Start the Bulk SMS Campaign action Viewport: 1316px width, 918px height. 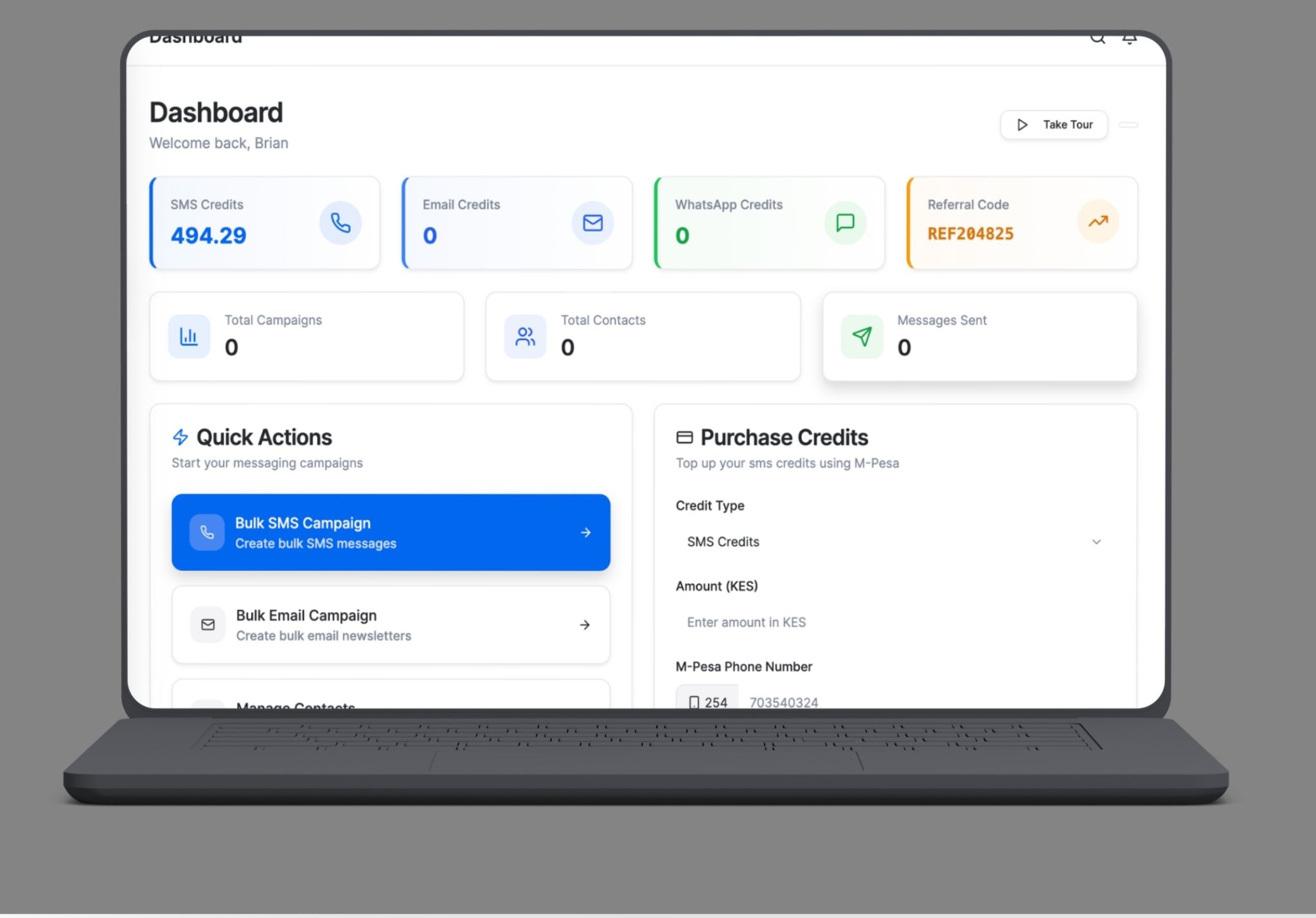point(391,532)
